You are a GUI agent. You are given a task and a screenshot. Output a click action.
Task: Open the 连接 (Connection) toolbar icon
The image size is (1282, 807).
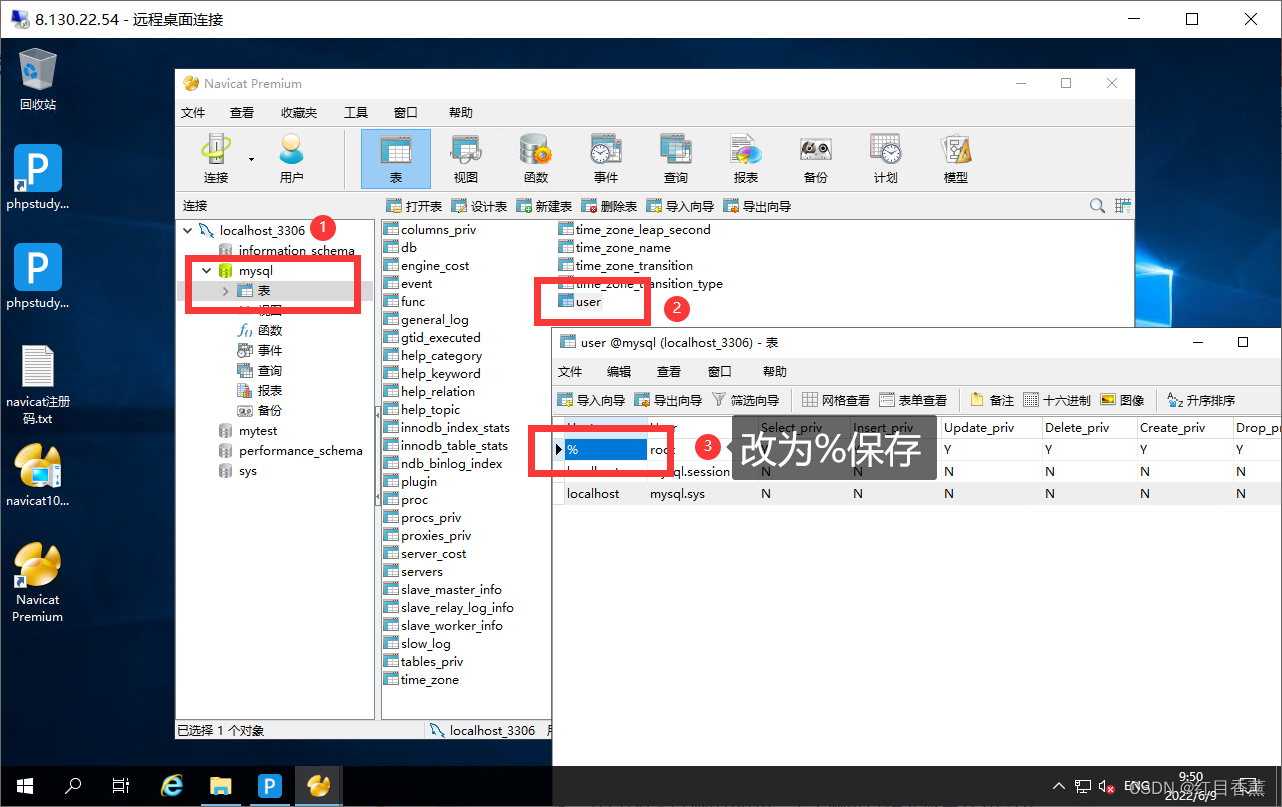(x=215, y=158)
